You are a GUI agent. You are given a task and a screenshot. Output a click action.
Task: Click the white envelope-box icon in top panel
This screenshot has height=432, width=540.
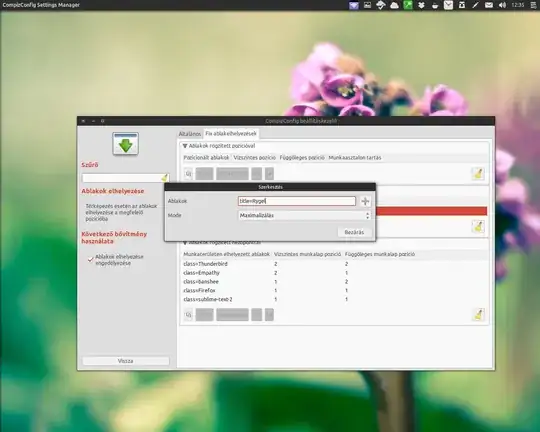(448, 5)
